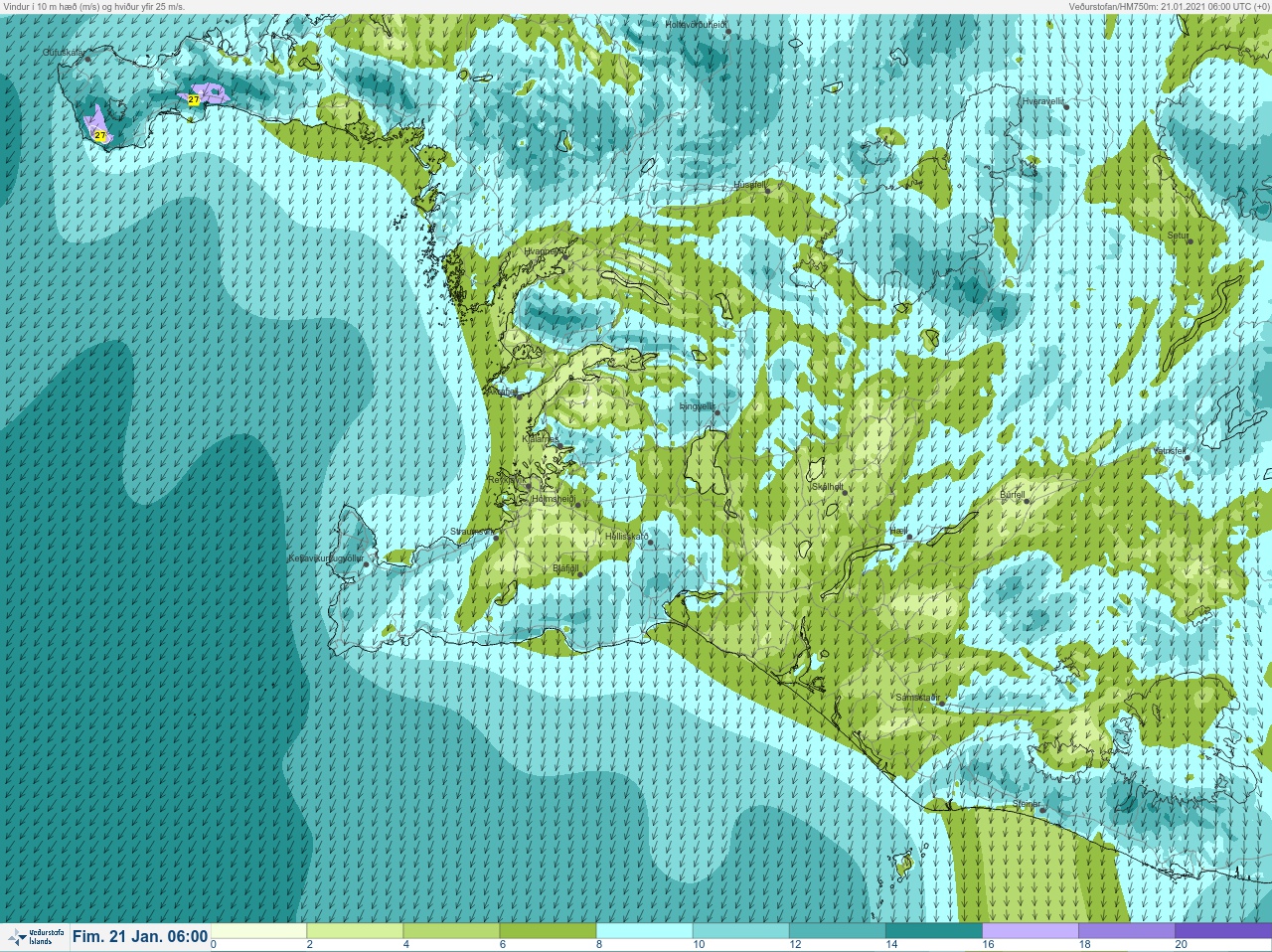
Task: Pick the 0–2 m/s pale yellow legend swatch
Action: click(258, 931)
